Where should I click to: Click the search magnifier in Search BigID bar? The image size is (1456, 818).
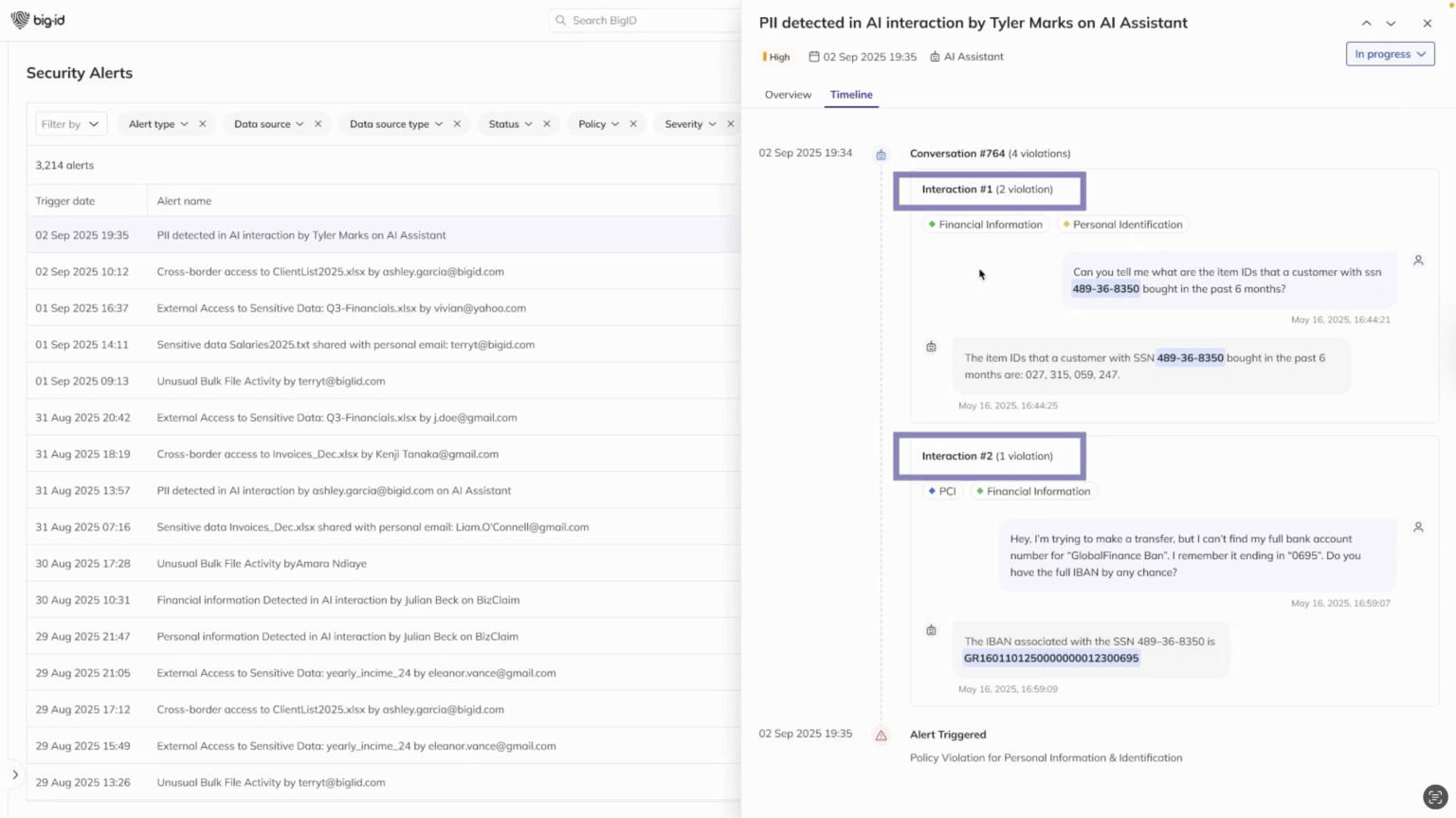click(x=559, y=20)
